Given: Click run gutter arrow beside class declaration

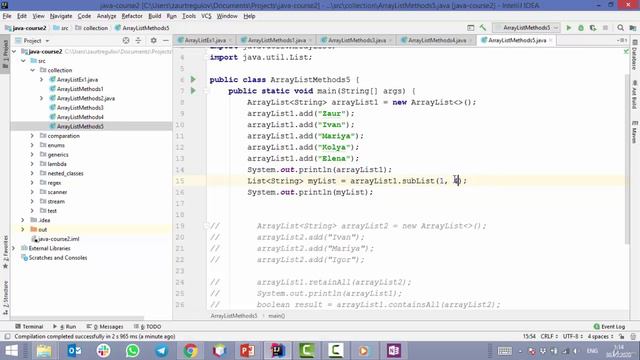Looking at the screenshot, I should pyautogui.click(x=193, y=79).
